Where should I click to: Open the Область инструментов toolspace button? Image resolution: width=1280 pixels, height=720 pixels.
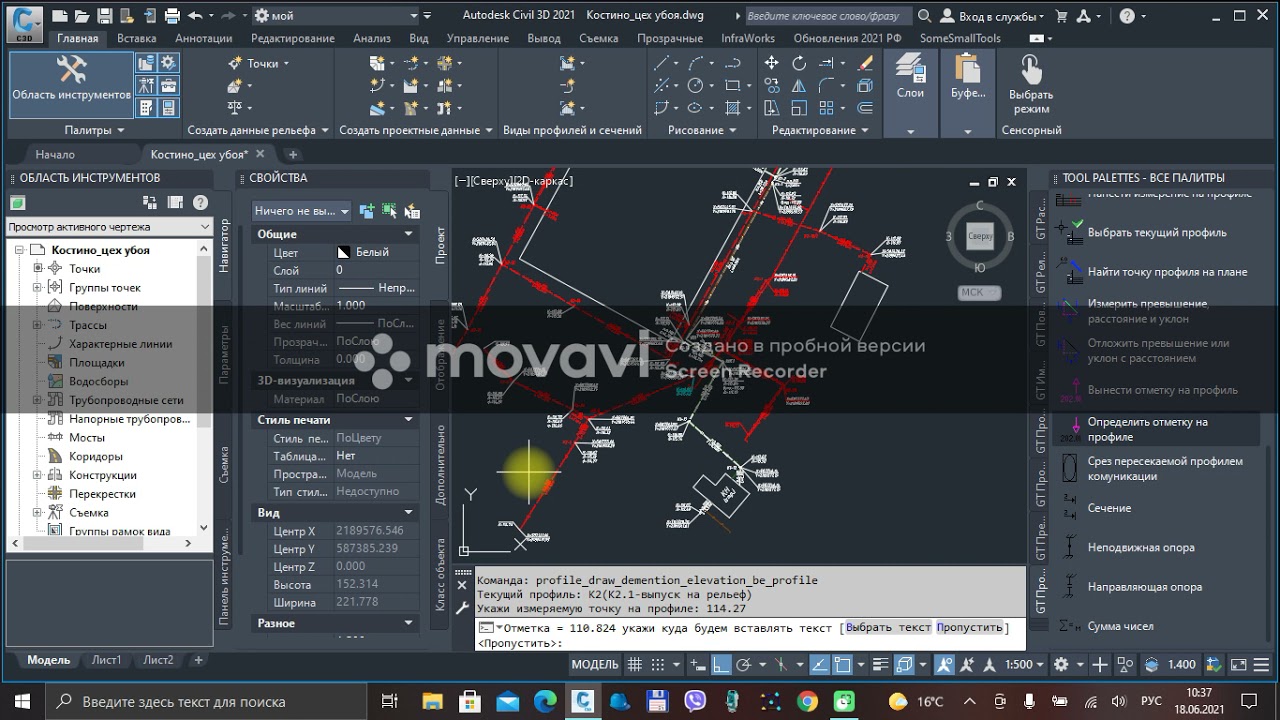pyautogui.click(x=71, y=83)
